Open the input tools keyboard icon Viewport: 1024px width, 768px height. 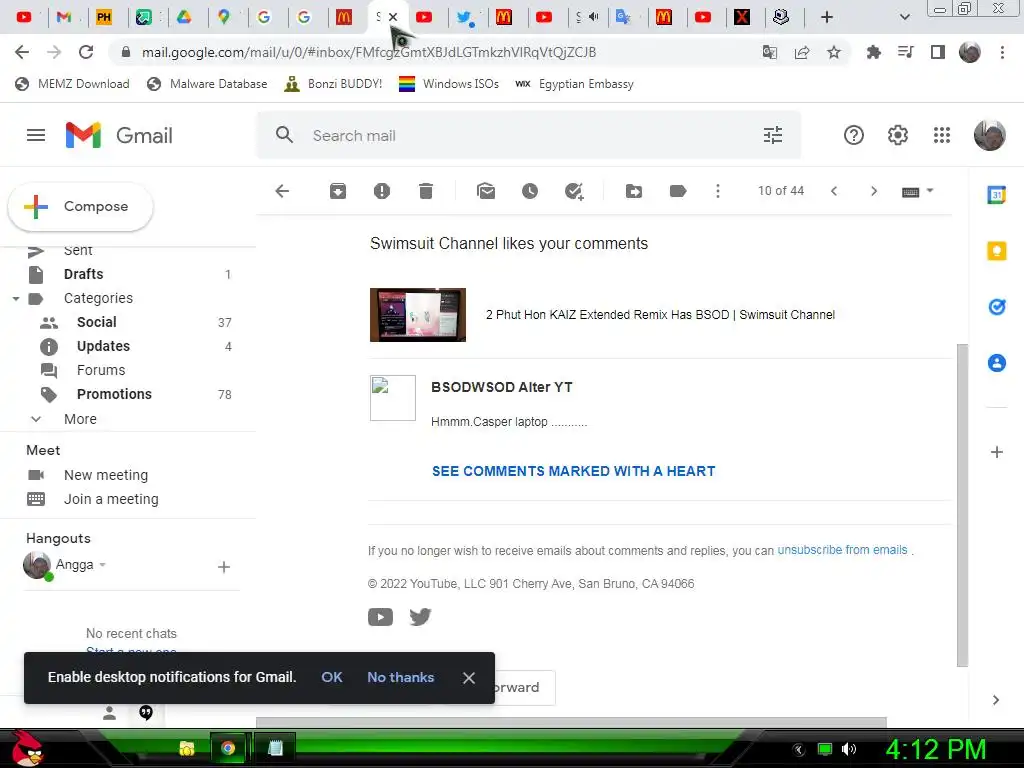[910, 191]
